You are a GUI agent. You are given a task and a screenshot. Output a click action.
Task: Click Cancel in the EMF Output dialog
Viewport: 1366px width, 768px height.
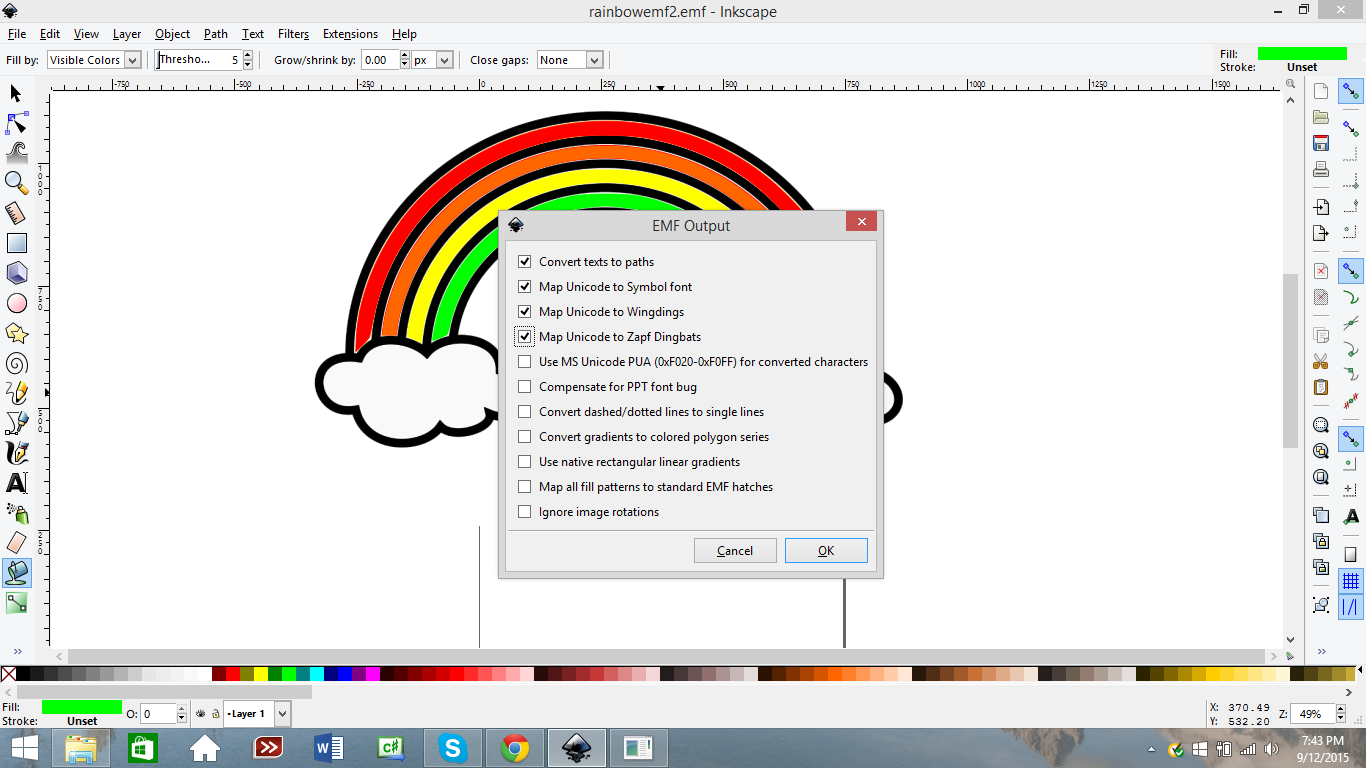pos(735,550)
